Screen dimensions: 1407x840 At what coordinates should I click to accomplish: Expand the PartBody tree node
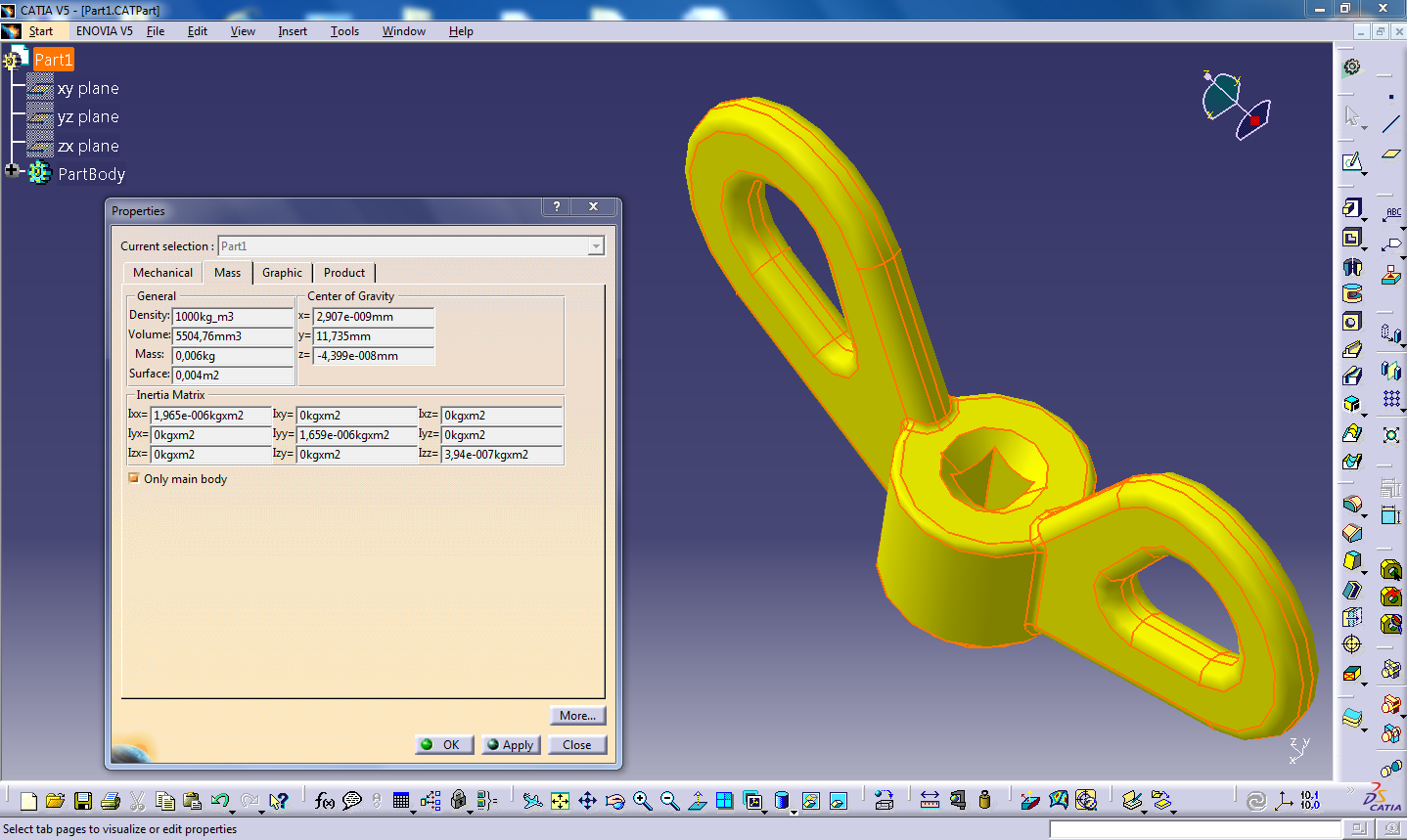click(11, 170)
